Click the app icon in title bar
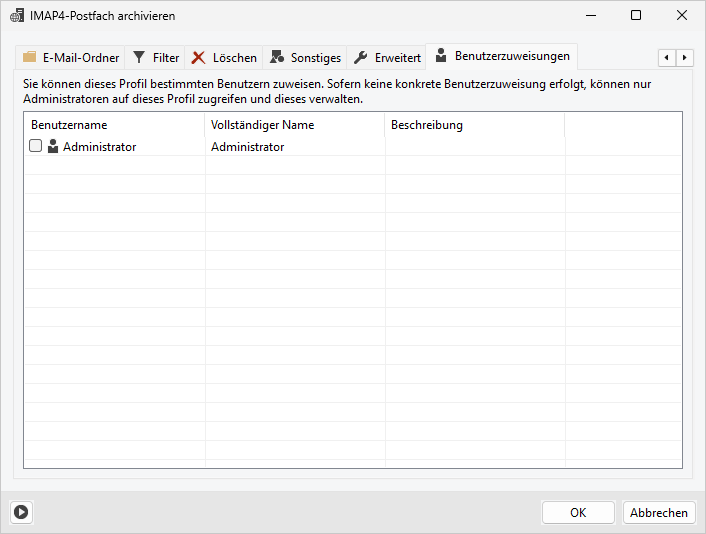This screenshot has height=534, width=706. 17,16
